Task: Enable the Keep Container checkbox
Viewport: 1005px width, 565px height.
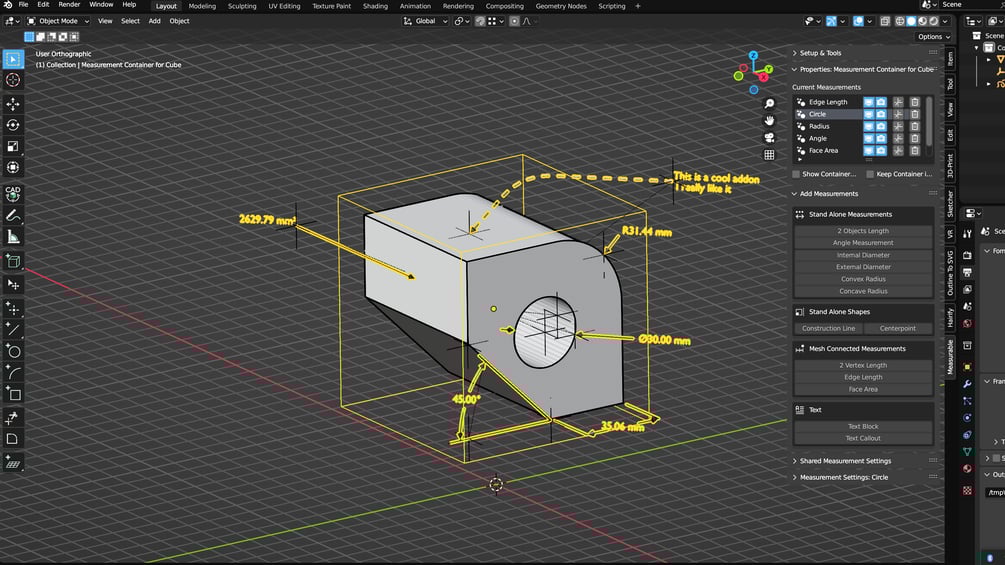Action: click(870, 174)
